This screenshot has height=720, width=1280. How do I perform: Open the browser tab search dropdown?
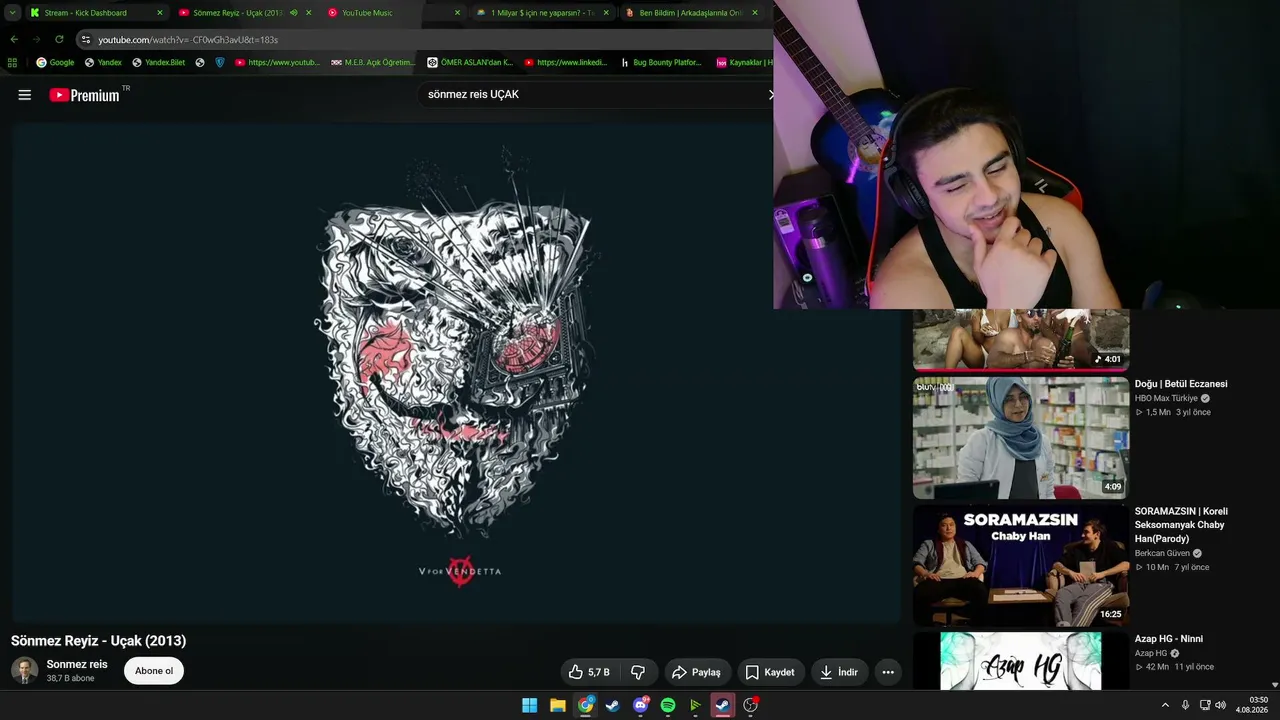(12, 13)
